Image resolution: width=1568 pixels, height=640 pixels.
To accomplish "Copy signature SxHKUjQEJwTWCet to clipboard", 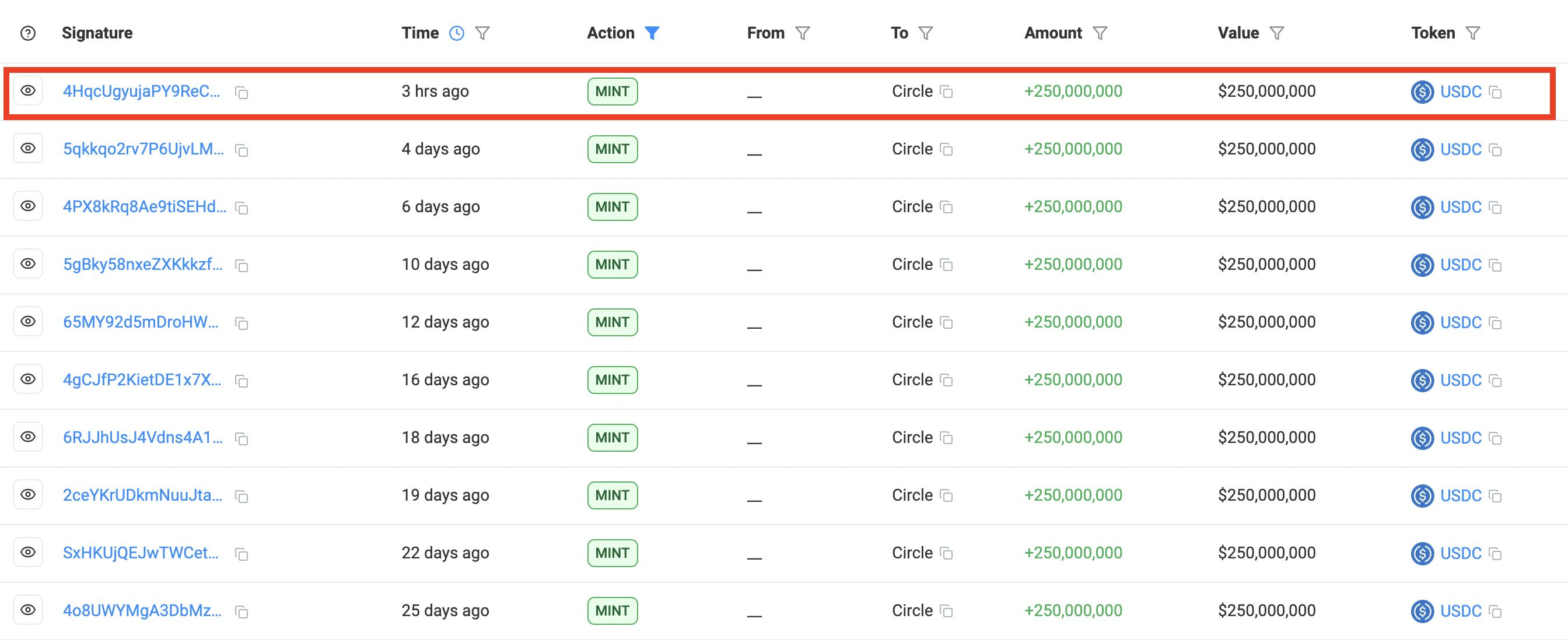I will [242, 554].
